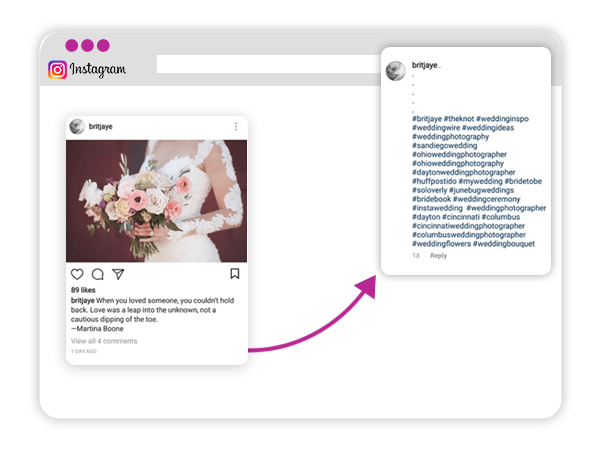Open the #weddingbouquet hashtag
The height and width of the screenshot is (450, 600).
(x=504, y=244)
